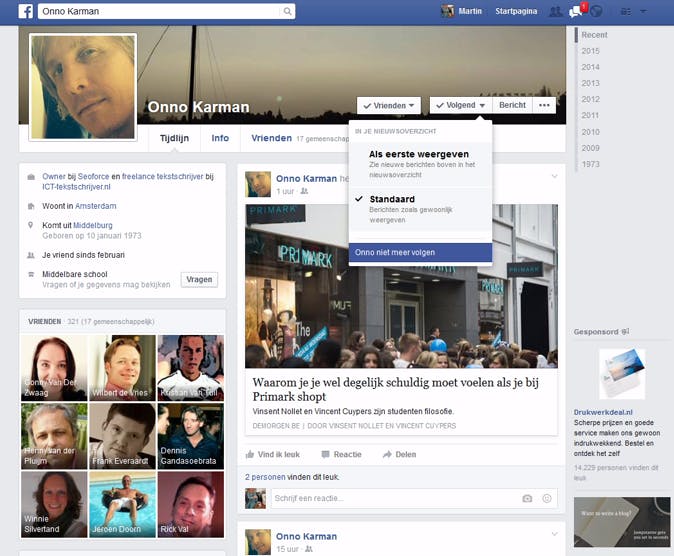The image size is (674, 556).
Task: Open privacy shortcuts lock icon
Action: pyautogui.click(x=626, y=12)
